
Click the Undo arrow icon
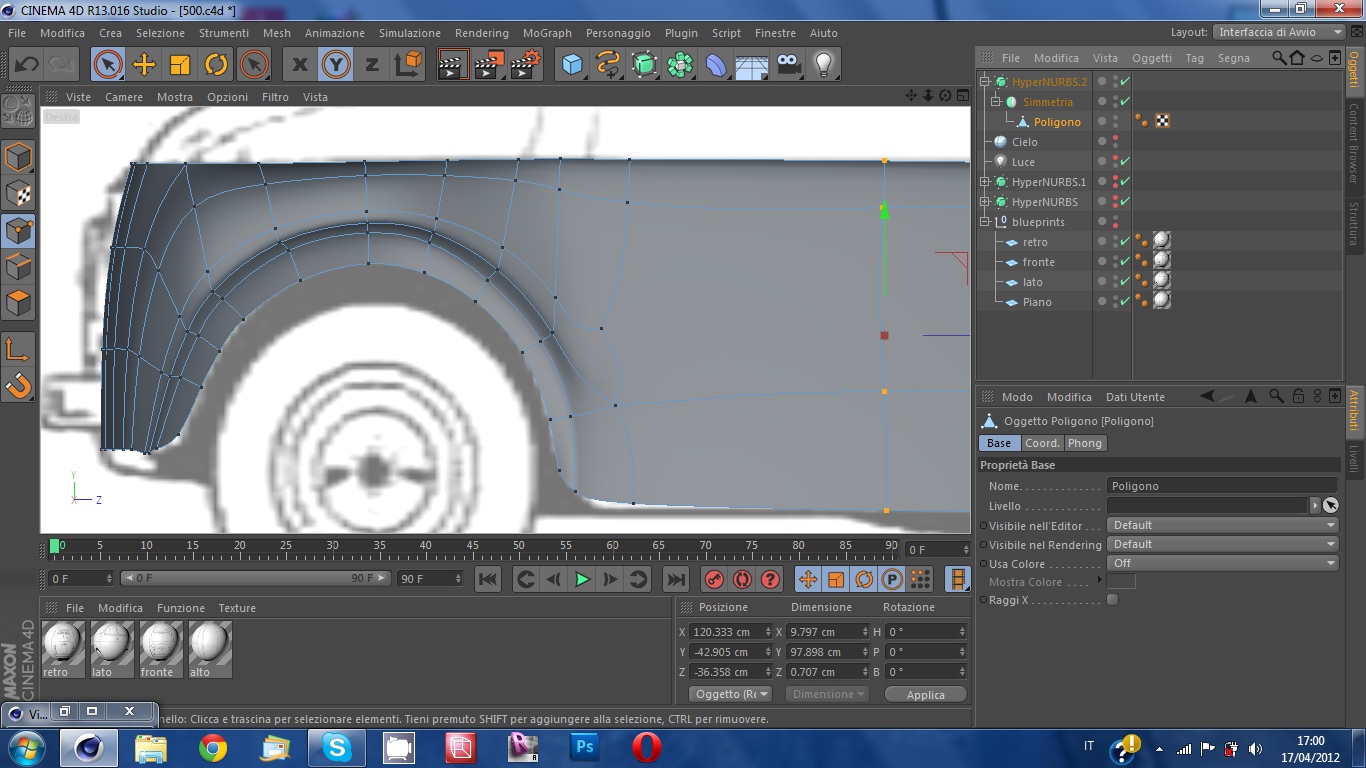click(26, 65)
